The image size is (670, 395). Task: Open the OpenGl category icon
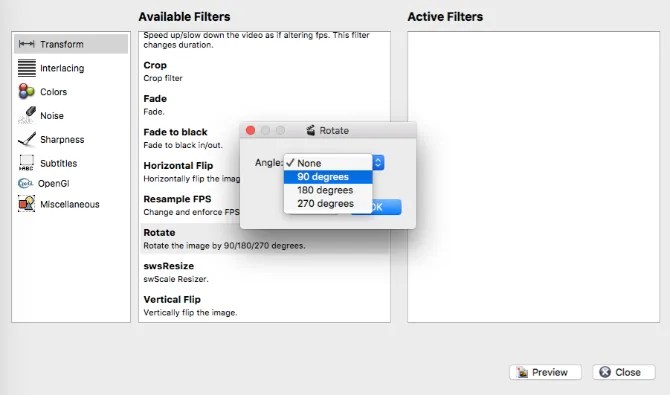(25, 183)
